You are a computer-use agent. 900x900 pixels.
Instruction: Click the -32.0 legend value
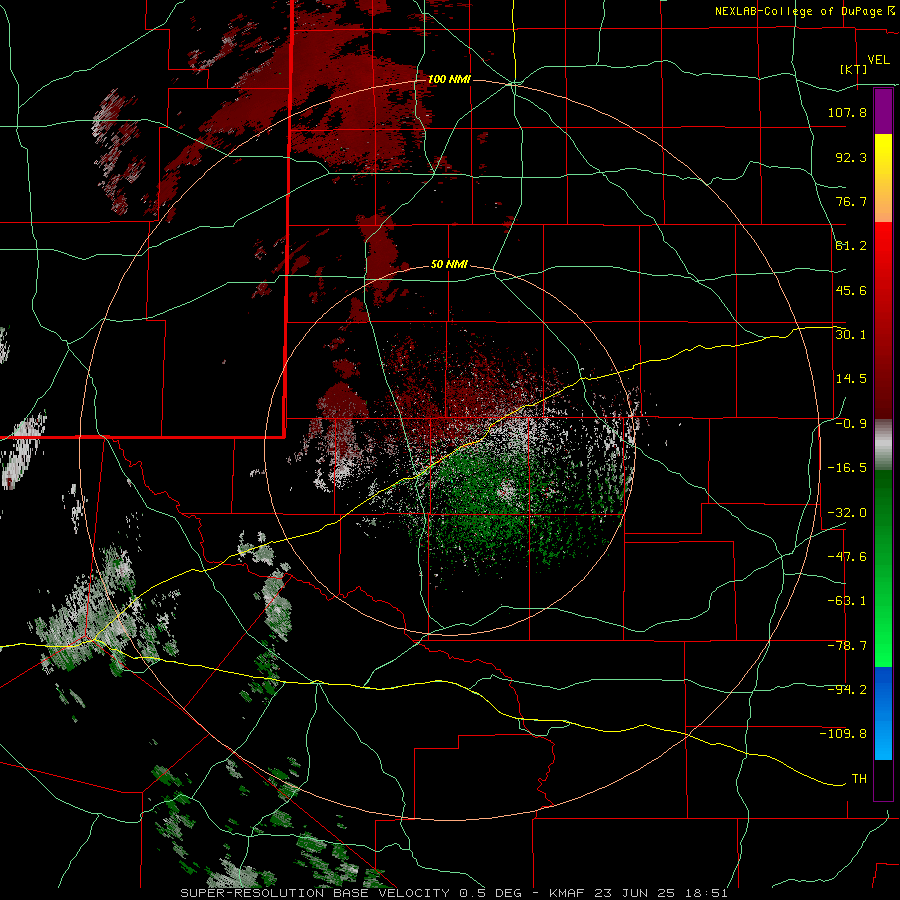847,513
